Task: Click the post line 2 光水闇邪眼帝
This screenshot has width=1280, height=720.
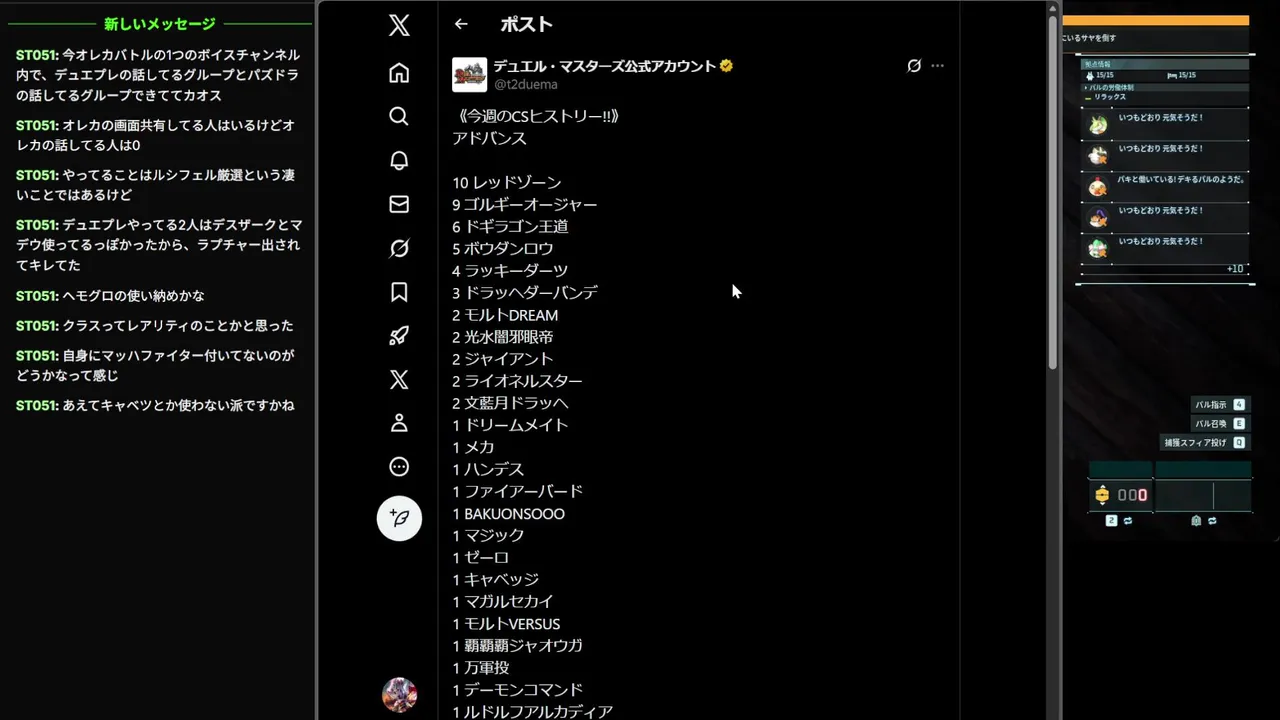Action: [503, 337]
